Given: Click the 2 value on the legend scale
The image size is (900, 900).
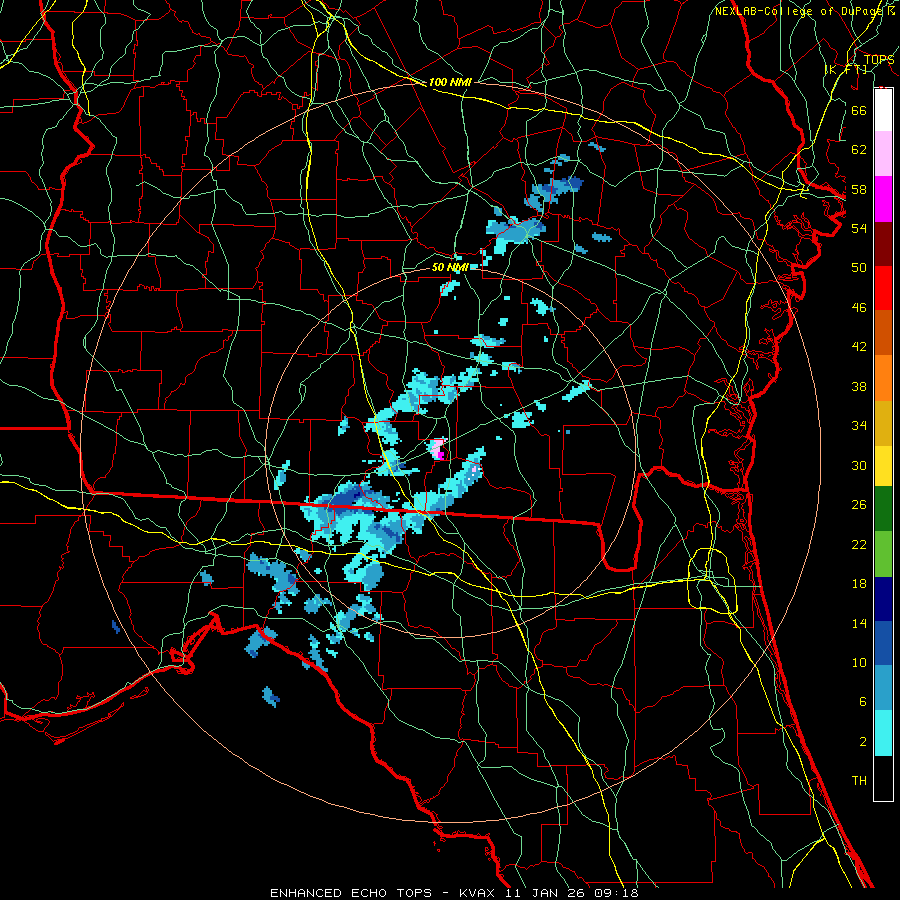Looking at the screenshot, I should (862, 741).
